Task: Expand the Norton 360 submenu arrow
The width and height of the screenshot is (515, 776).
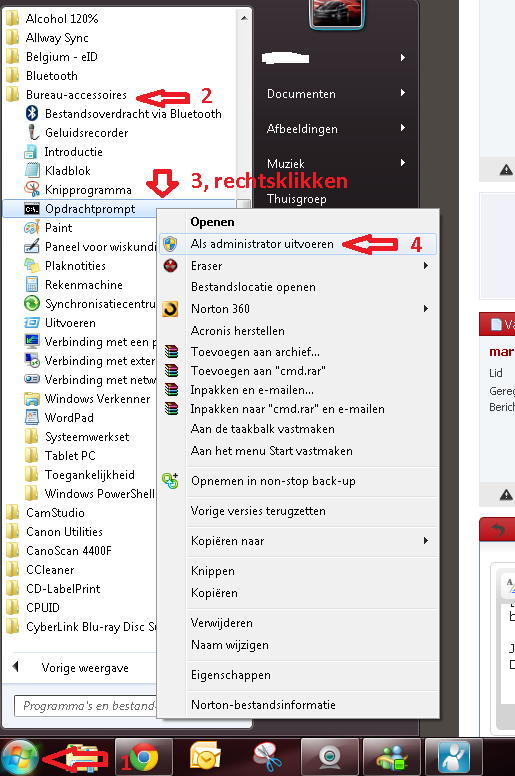Action: (x=425, y=309)
